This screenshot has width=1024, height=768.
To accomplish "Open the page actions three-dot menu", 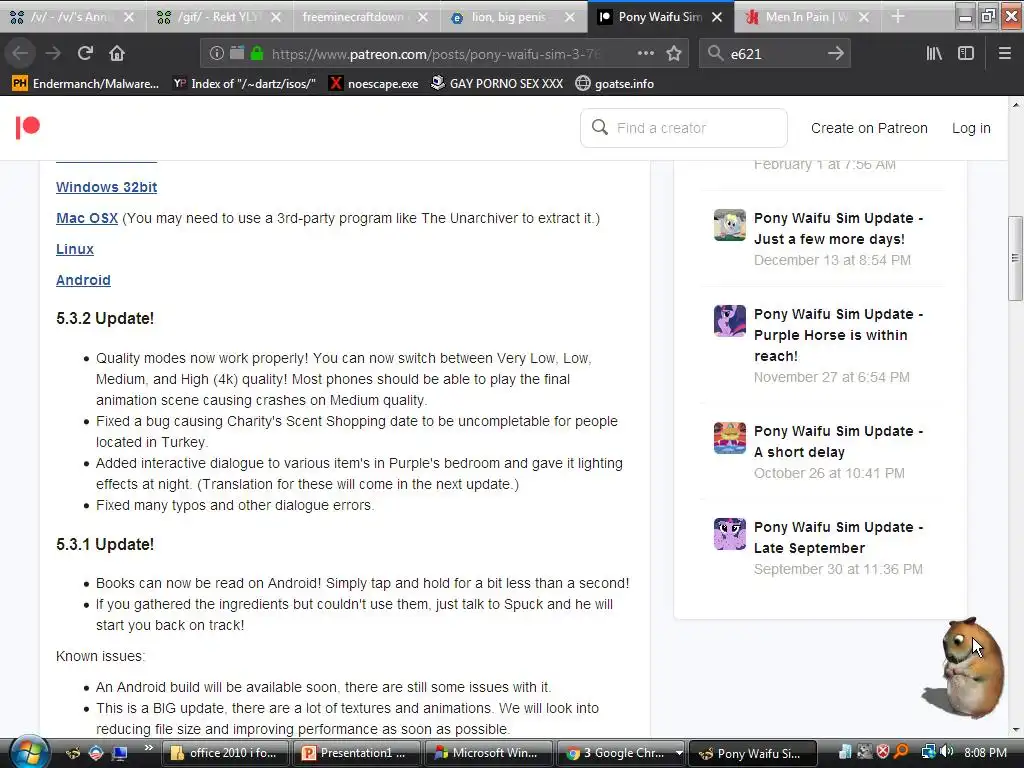I will tap(645, 54).
